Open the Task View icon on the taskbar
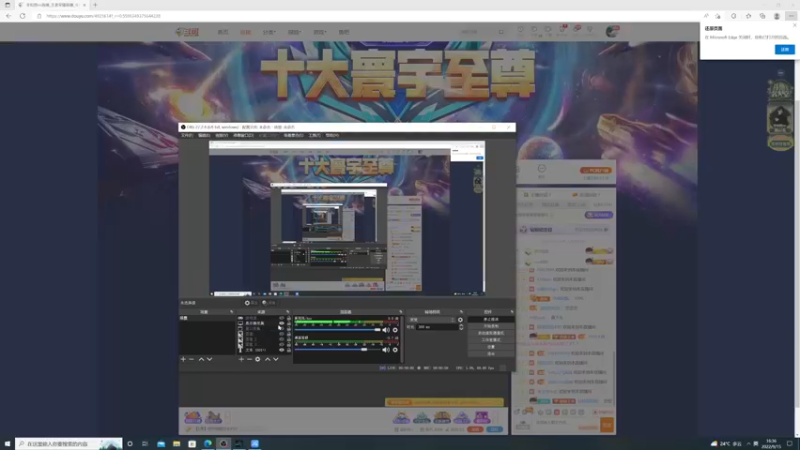This screenshot has height=450, width=800. tap(145, 444)
